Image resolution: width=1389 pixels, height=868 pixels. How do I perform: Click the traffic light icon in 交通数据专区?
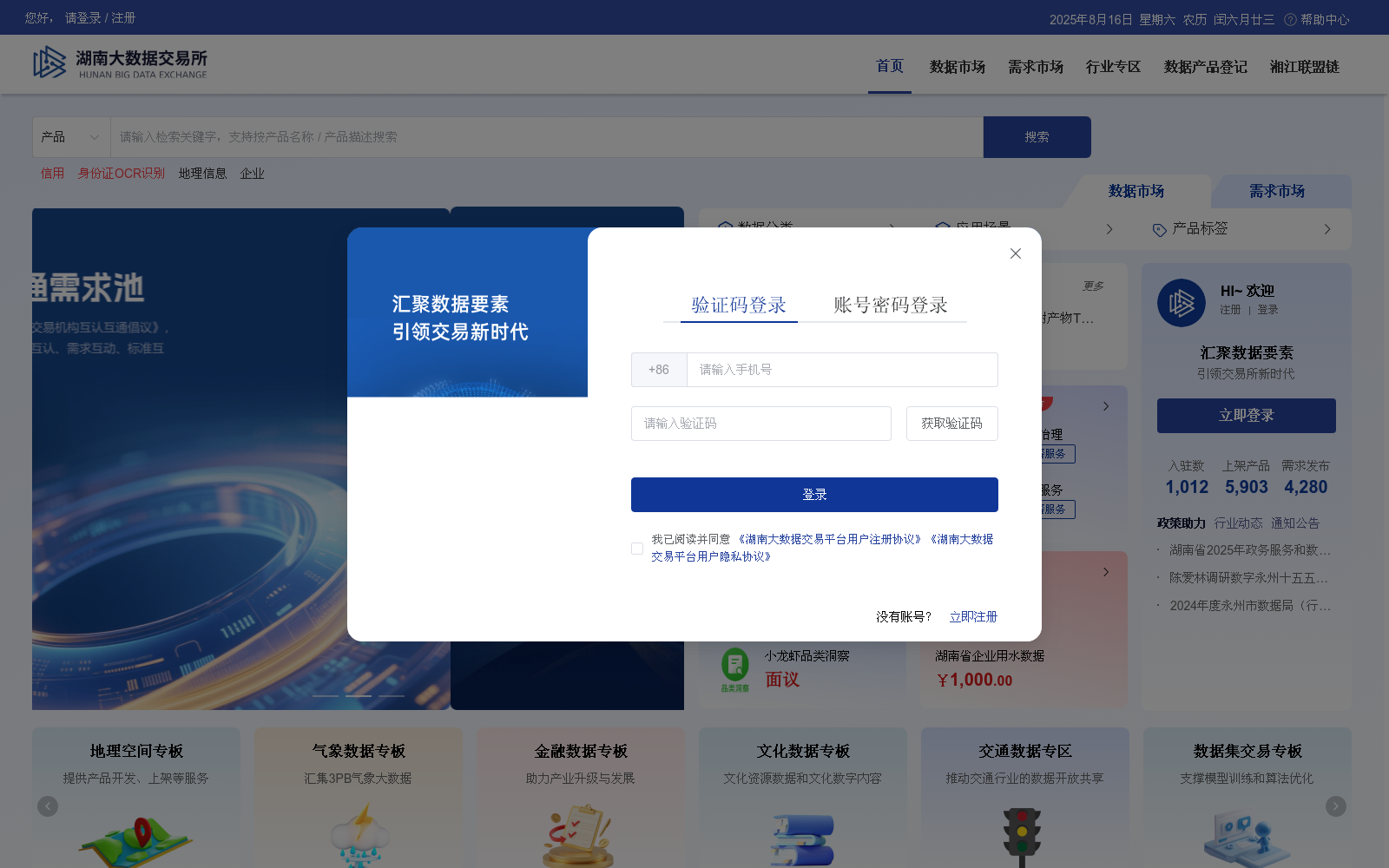pos(1022,837)
